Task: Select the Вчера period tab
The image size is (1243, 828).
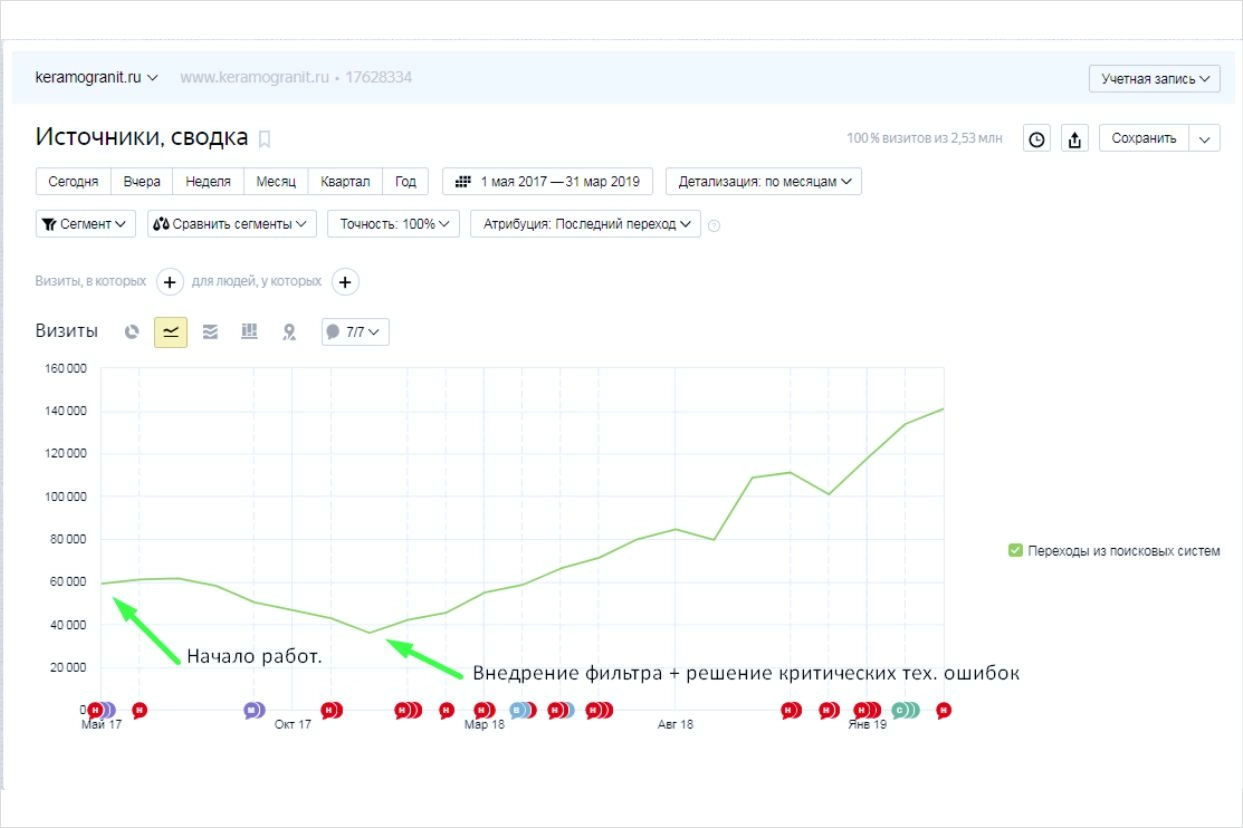Action: pos(142,182)
